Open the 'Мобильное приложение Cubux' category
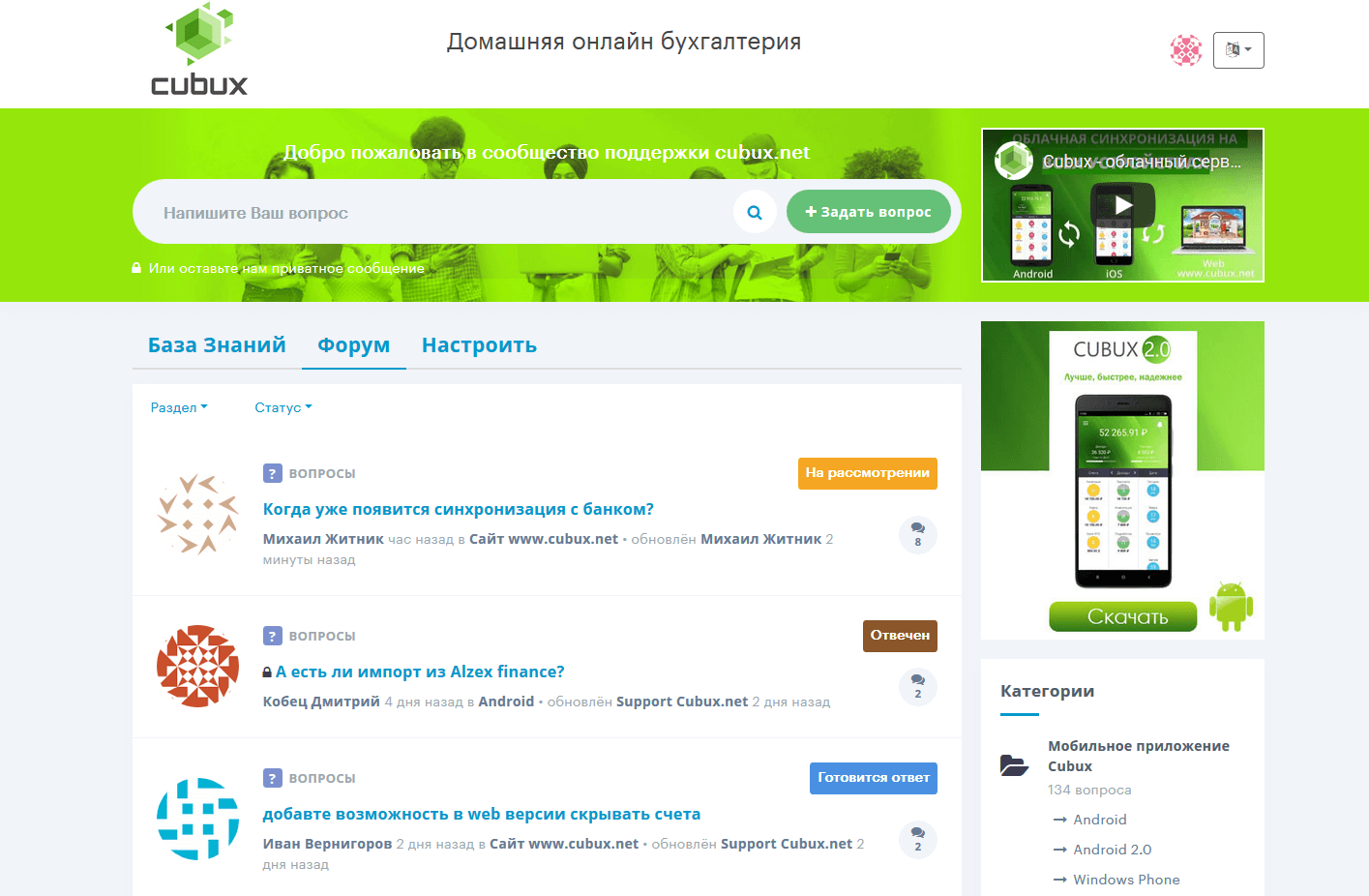 point(1139,756)
